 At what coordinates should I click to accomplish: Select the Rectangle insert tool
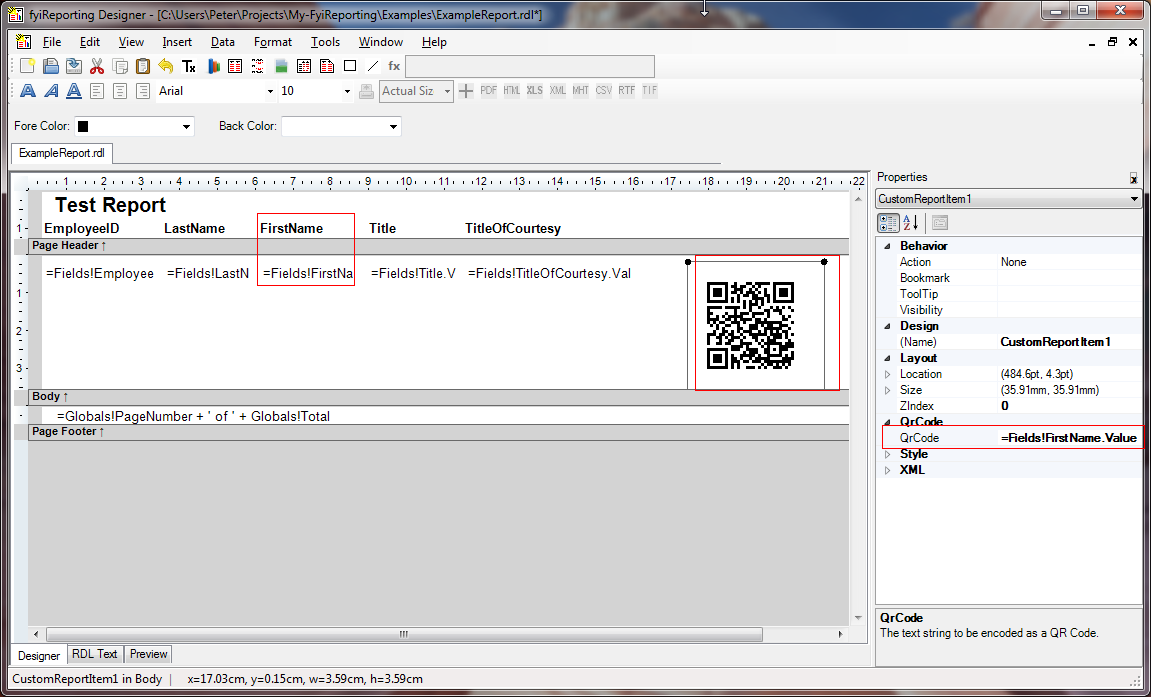(x=350, y=66)
